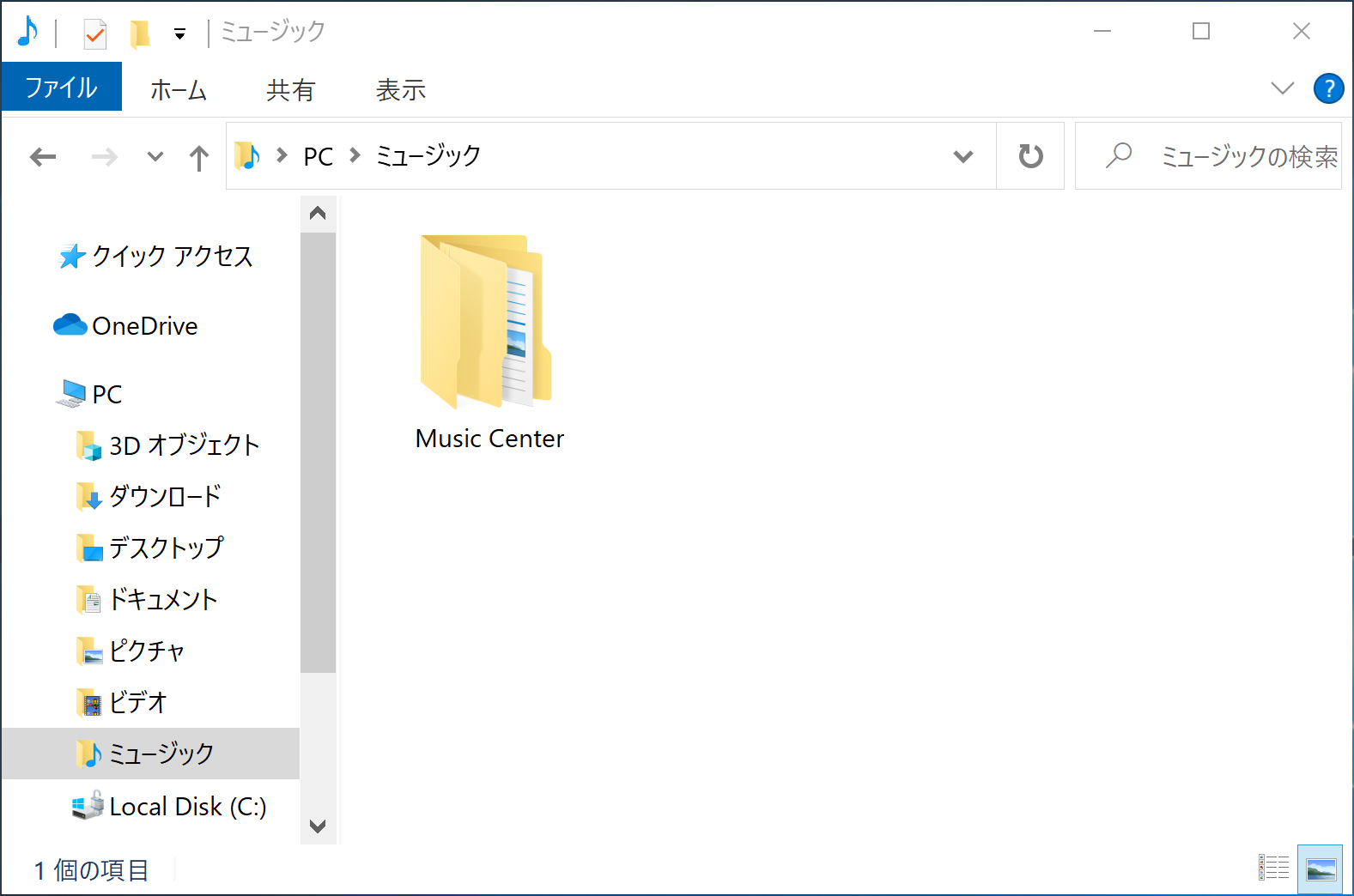Switch to details view layout

click(1273, 869)
